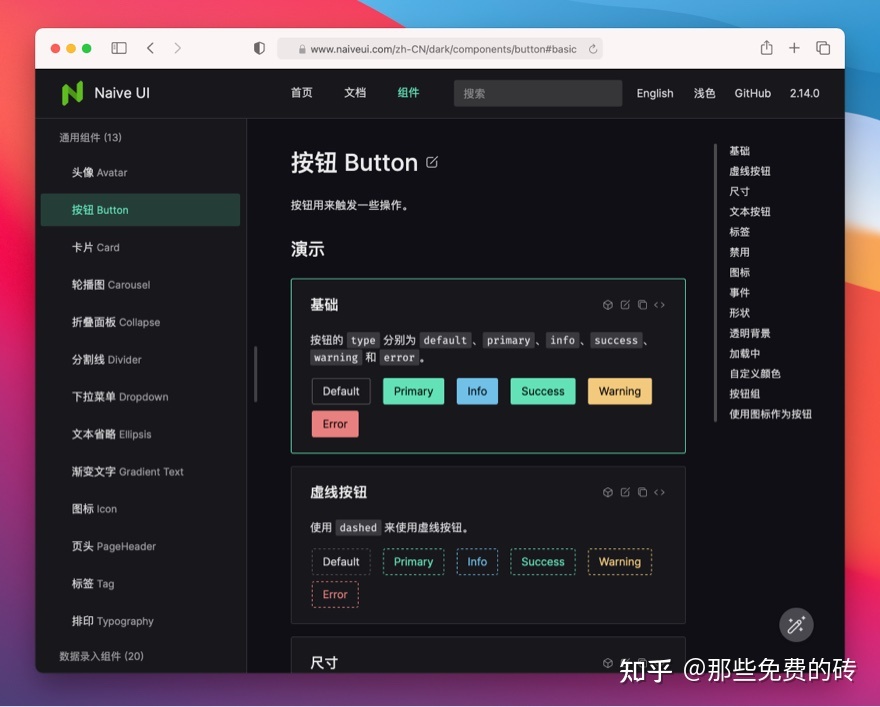Open a new tab with the plus icon
The image size is (880, 707).
pos(794,48)
